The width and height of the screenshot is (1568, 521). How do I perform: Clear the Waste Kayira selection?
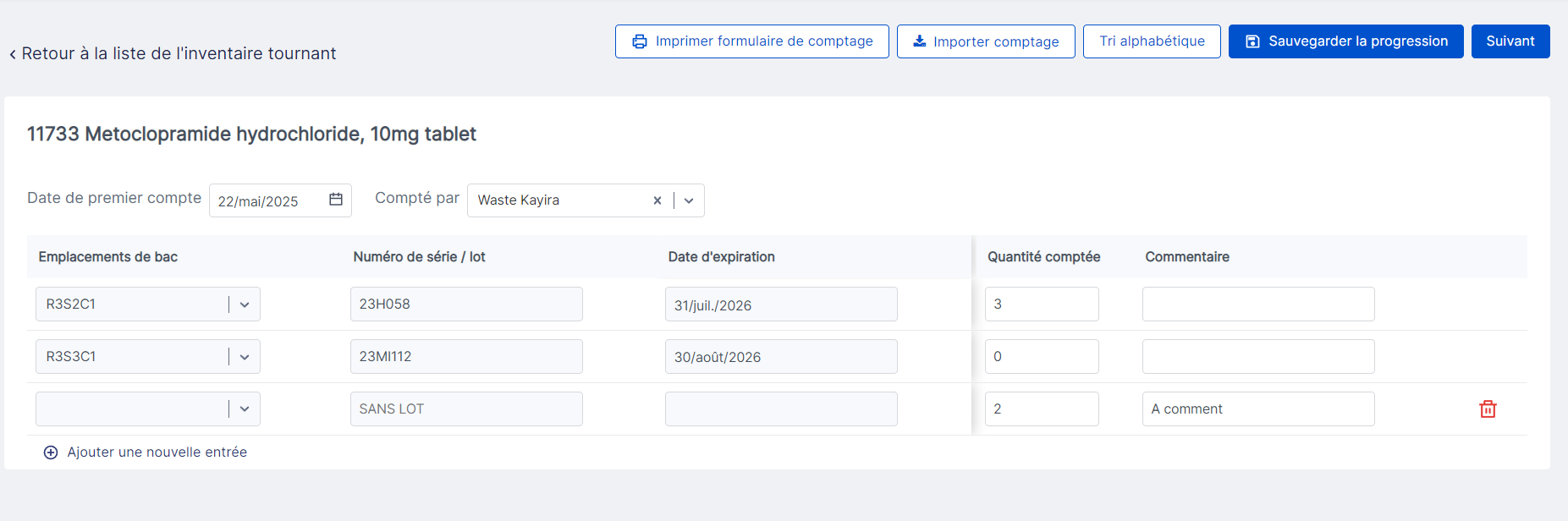click(x=657, y=200)
